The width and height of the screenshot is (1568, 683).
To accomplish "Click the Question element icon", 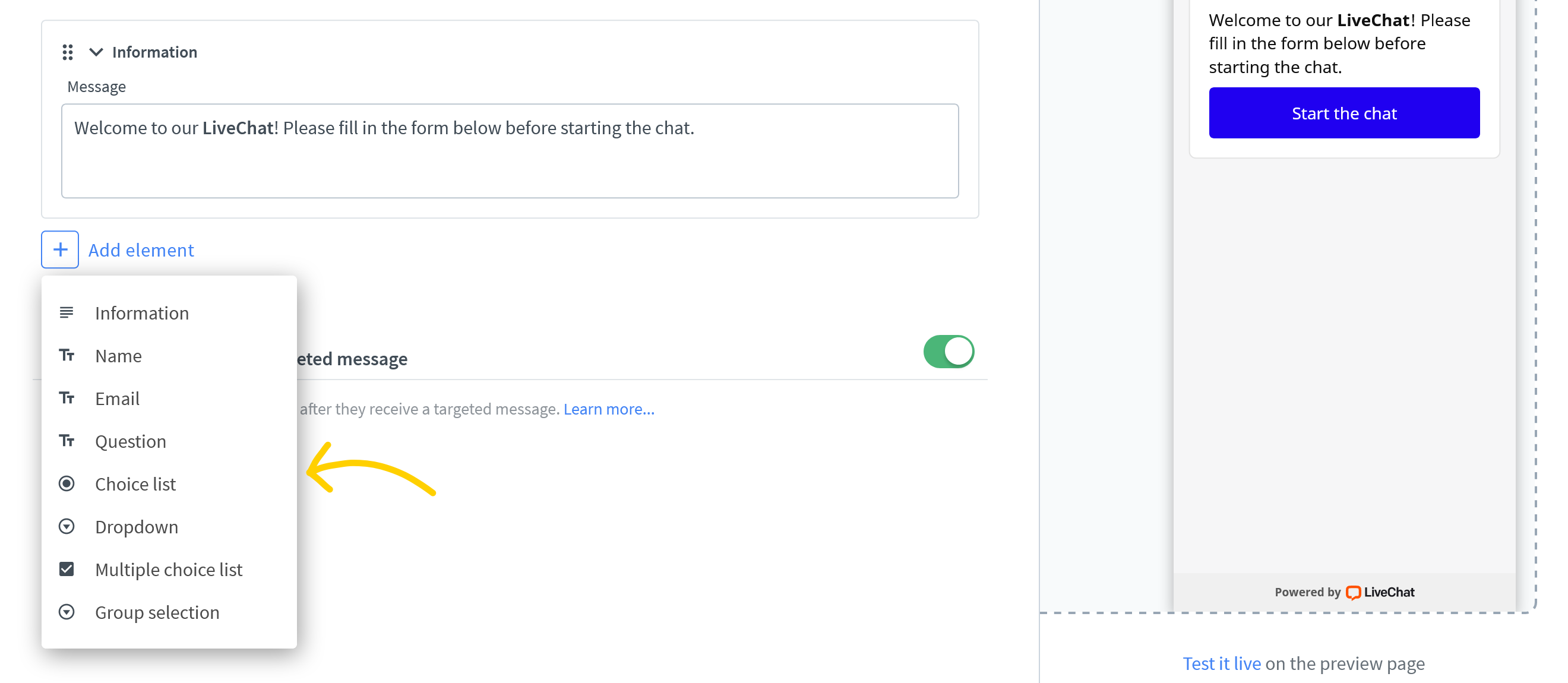I will click(x=68, y=440).
